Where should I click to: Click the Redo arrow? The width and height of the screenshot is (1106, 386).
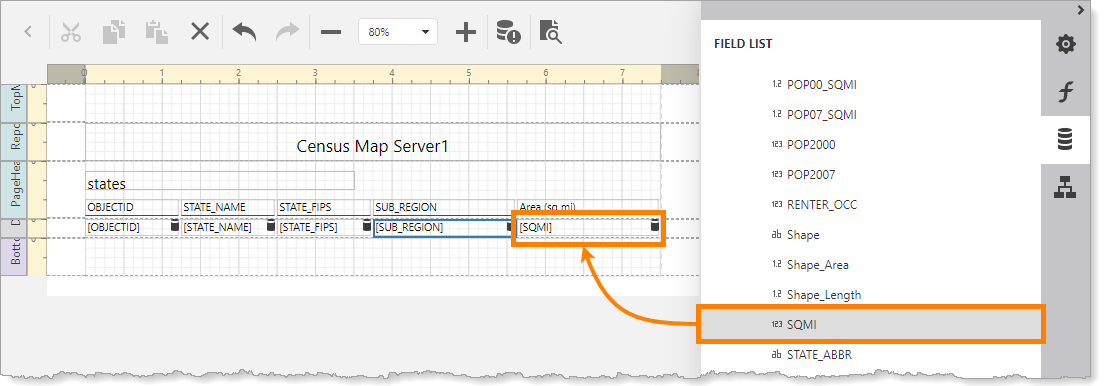tap(287, 32)
